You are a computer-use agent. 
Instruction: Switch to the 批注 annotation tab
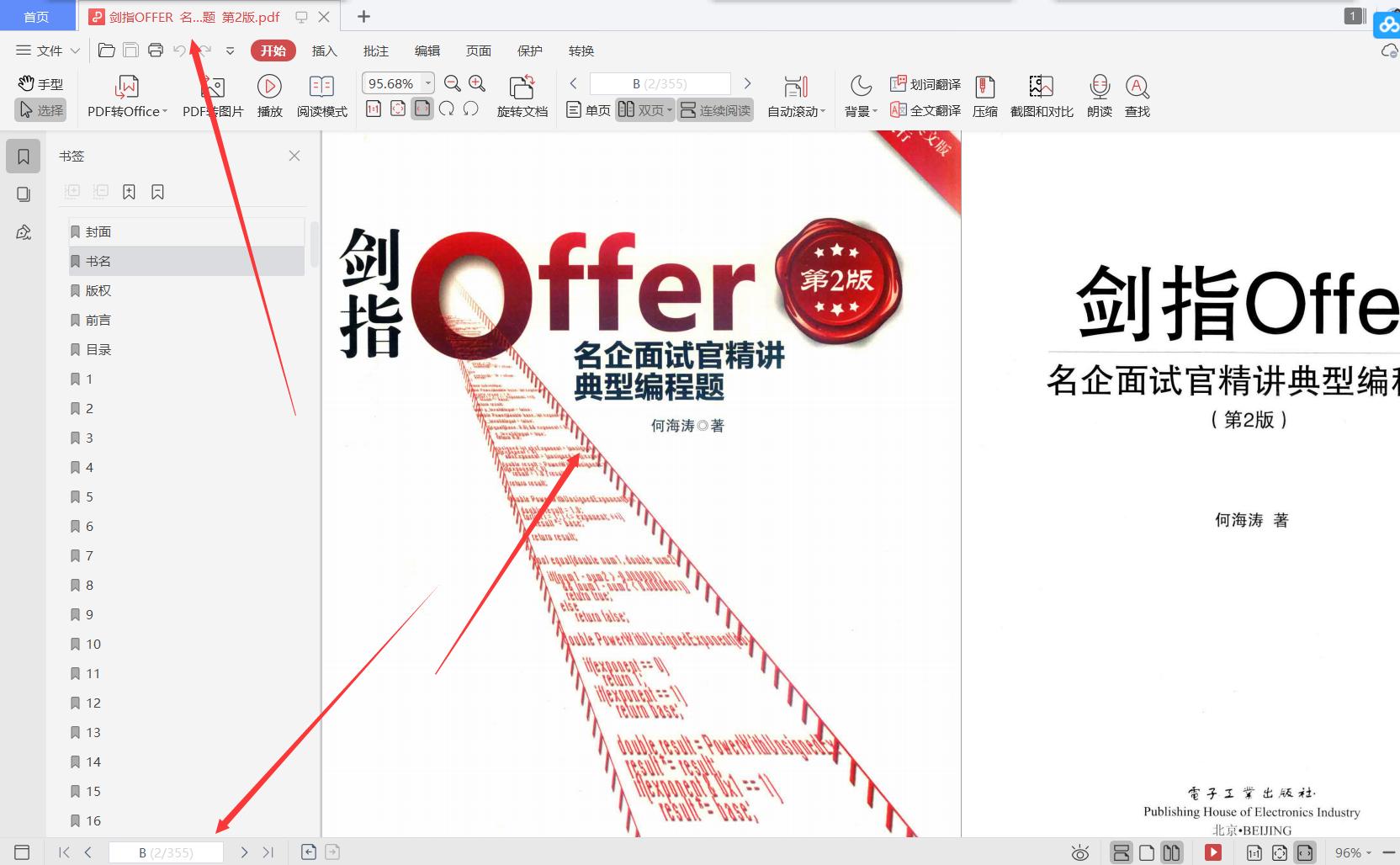point(375,50)
